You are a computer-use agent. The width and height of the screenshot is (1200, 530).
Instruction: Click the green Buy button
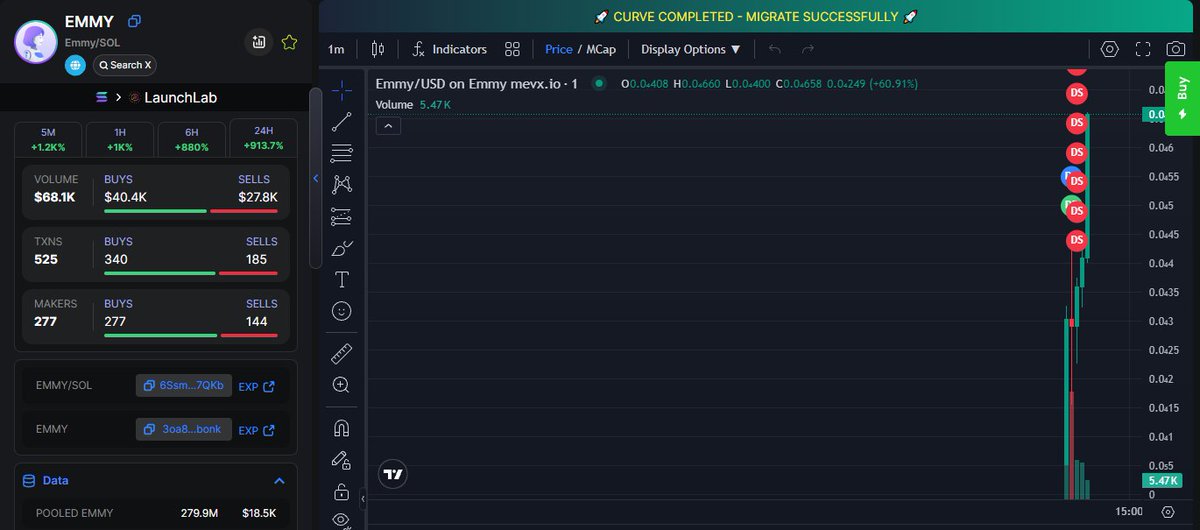[1182, 98]
